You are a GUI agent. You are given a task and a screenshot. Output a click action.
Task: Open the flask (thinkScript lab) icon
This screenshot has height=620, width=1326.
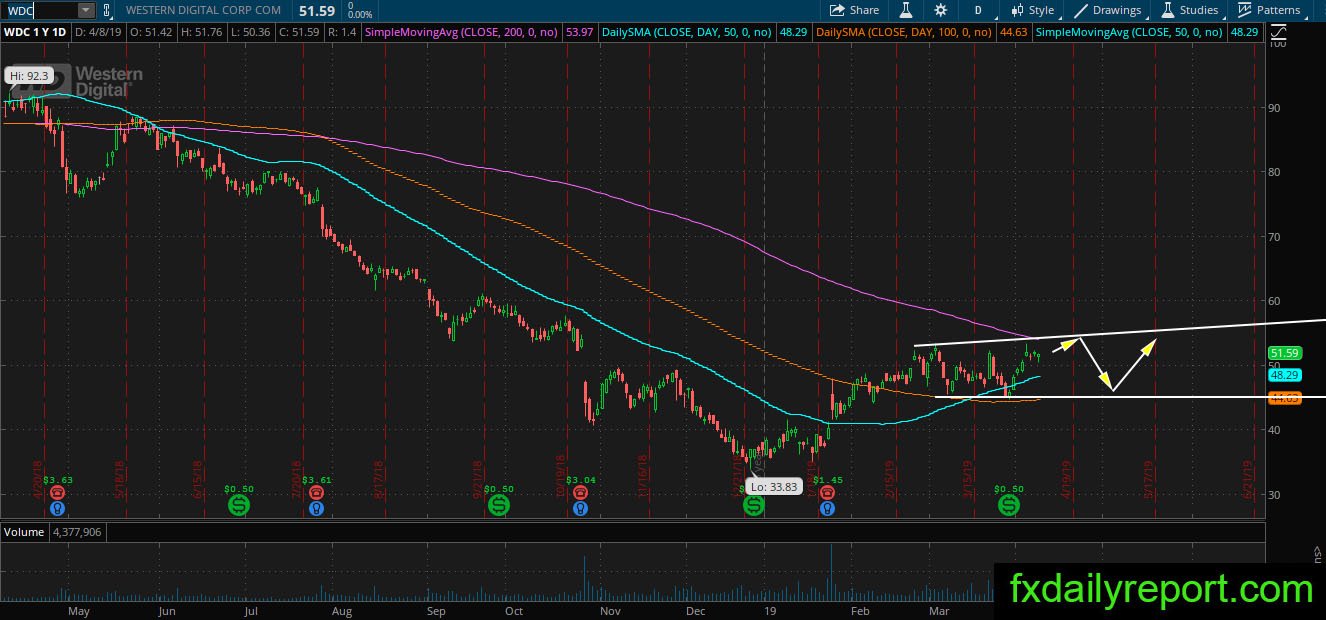click(x=906, y=10)
